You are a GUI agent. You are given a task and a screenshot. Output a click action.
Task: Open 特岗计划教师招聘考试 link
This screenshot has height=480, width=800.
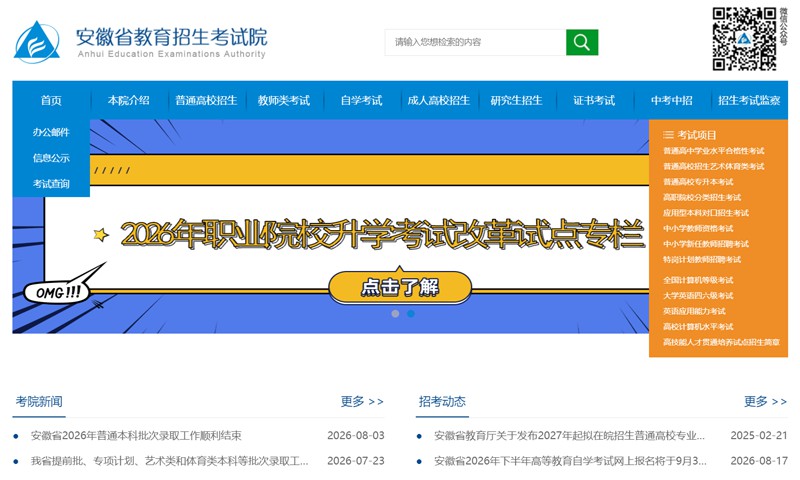702,260
